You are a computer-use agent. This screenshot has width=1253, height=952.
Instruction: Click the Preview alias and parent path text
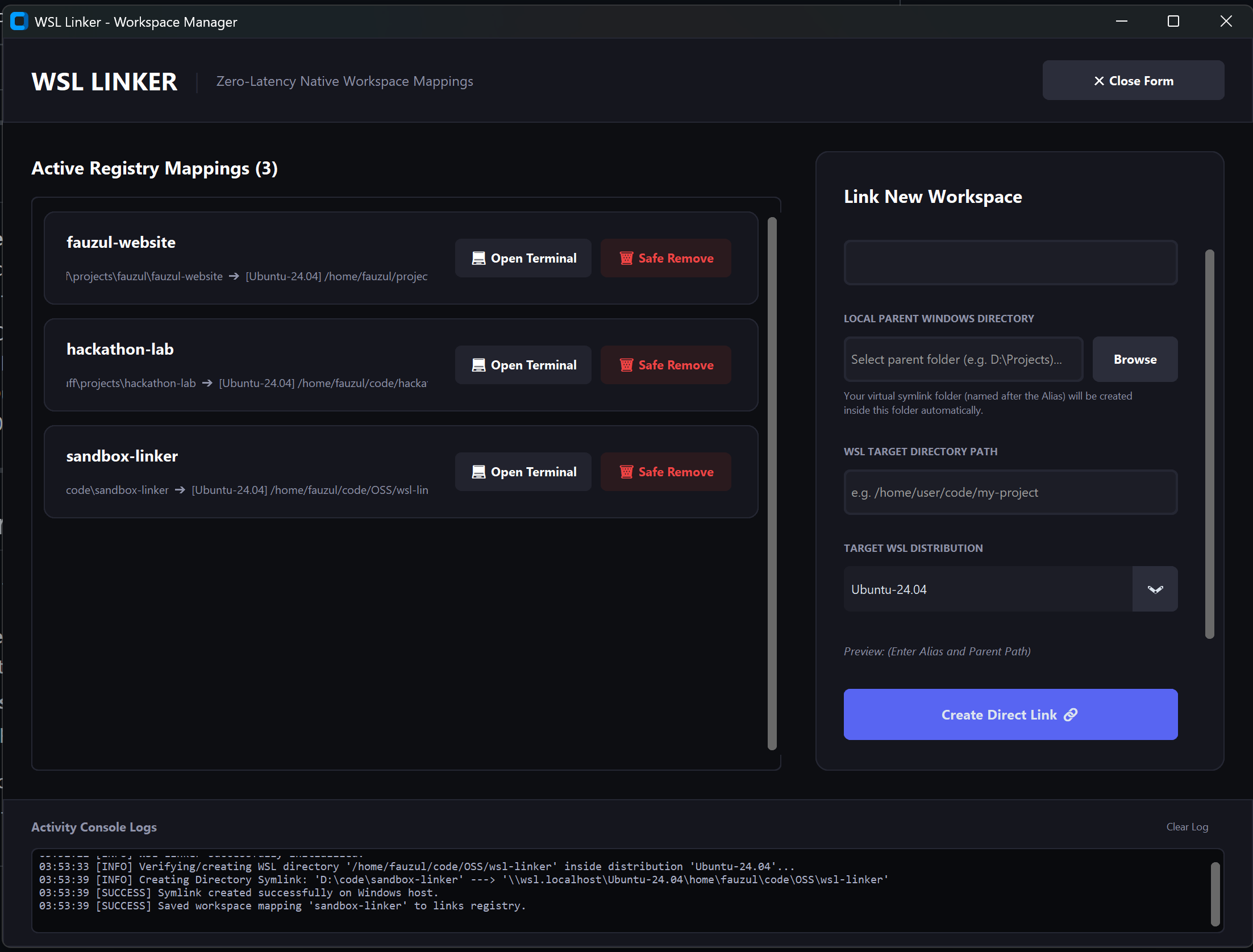click(937, 651)
